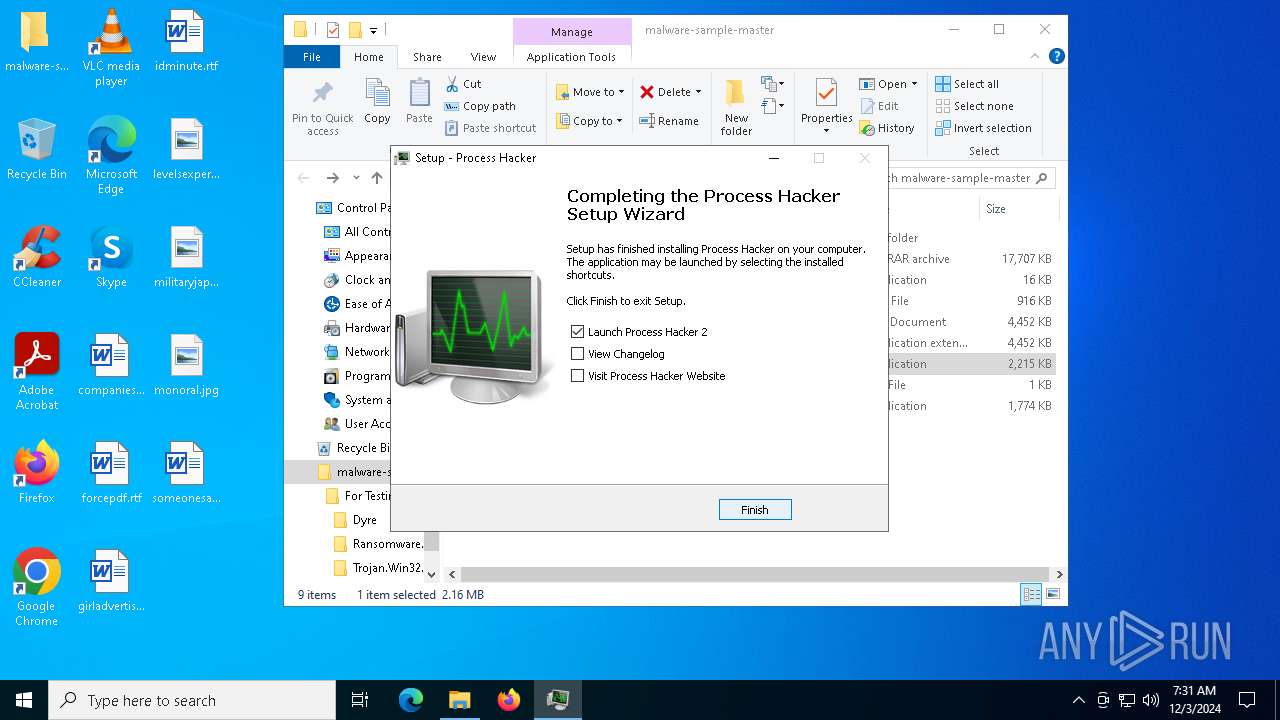This screenshot has width=1280, height=720.
Task: Click Cut scissors in Explorer ribbon
Action: click(463, 84)
